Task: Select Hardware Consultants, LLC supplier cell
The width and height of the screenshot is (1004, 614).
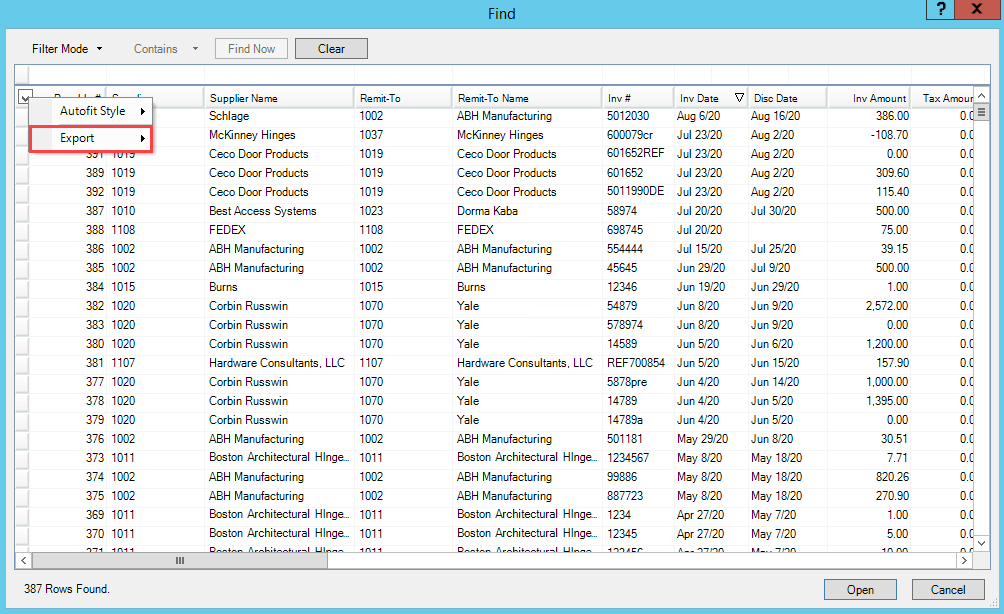Action: coord(279,363)
